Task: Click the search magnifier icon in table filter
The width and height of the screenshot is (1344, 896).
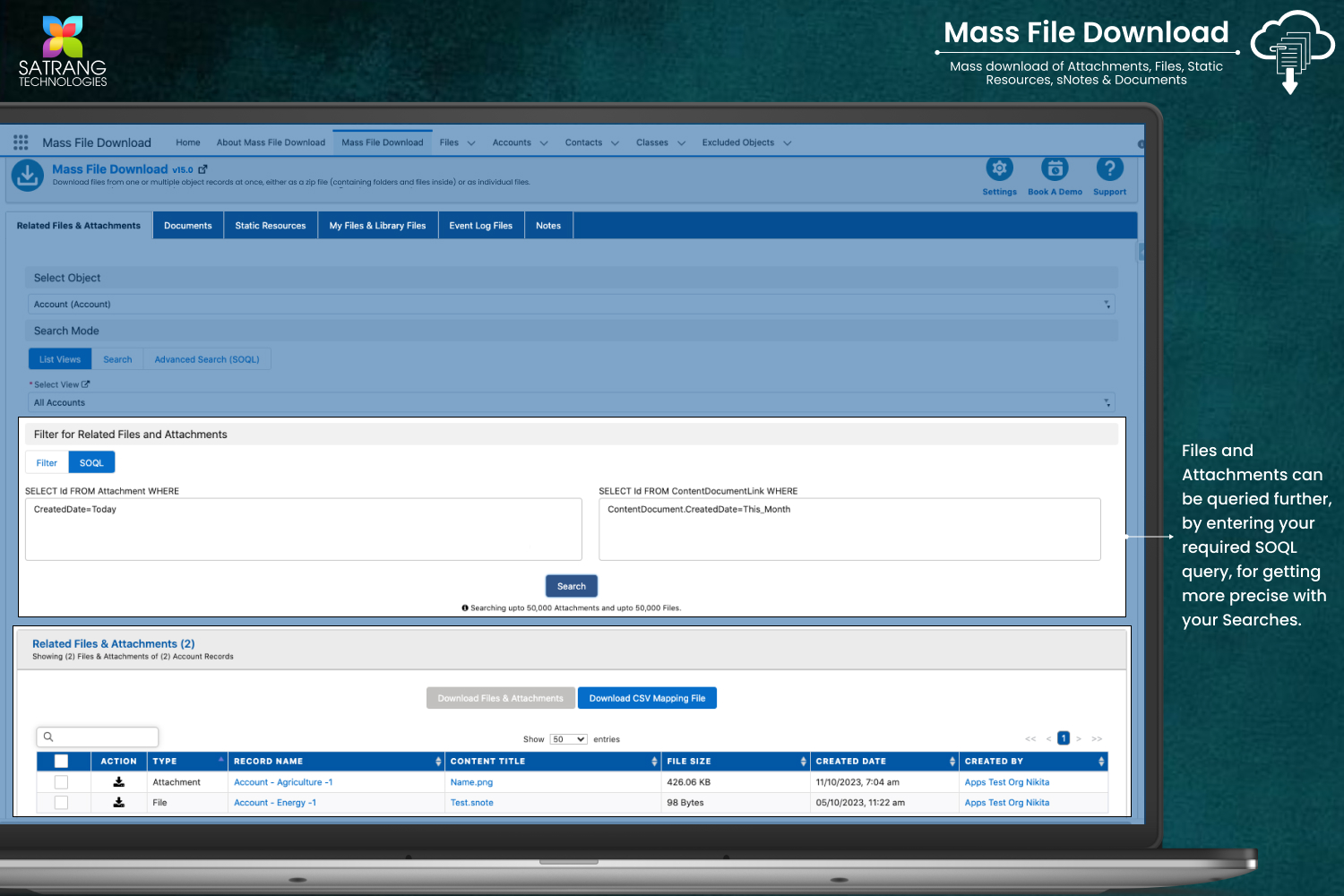Action: [x=48, y=737]
